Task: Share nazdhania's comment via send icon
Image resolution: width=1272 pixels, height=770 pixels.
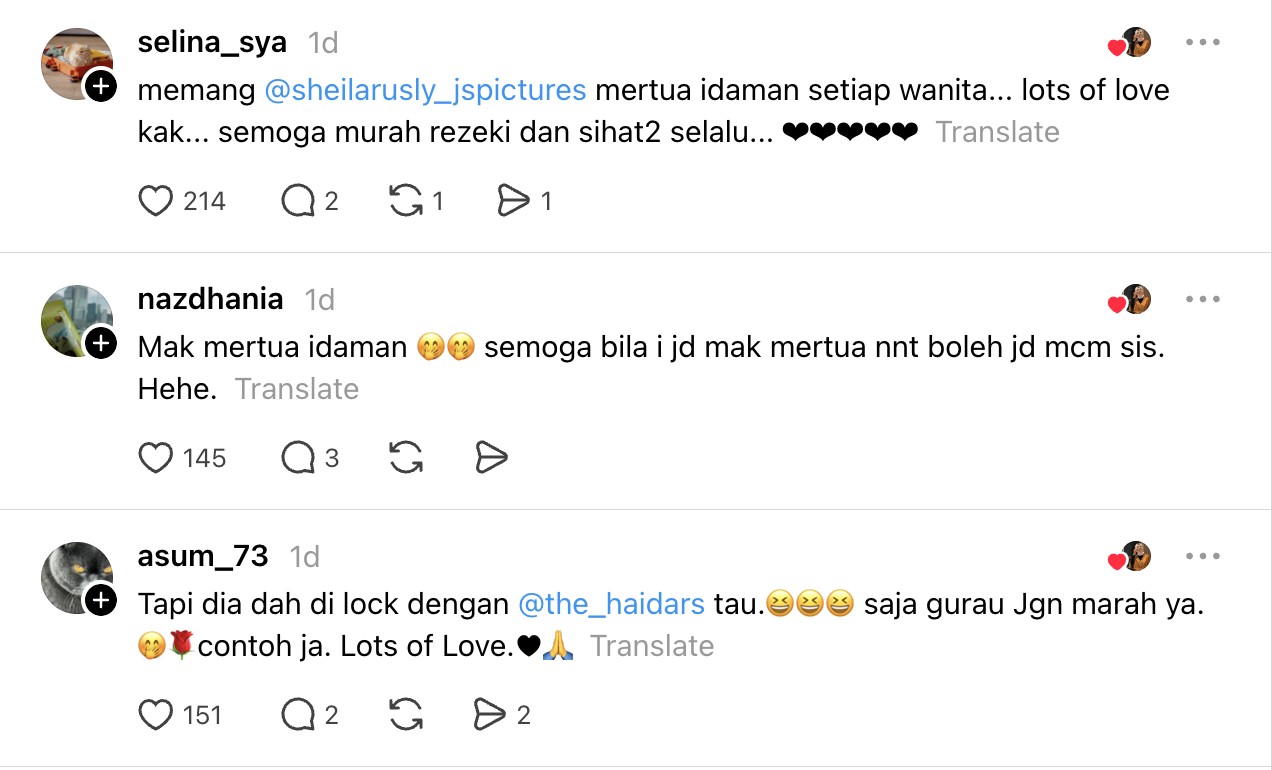Action: pyautogui.click(x=490, y=458)
